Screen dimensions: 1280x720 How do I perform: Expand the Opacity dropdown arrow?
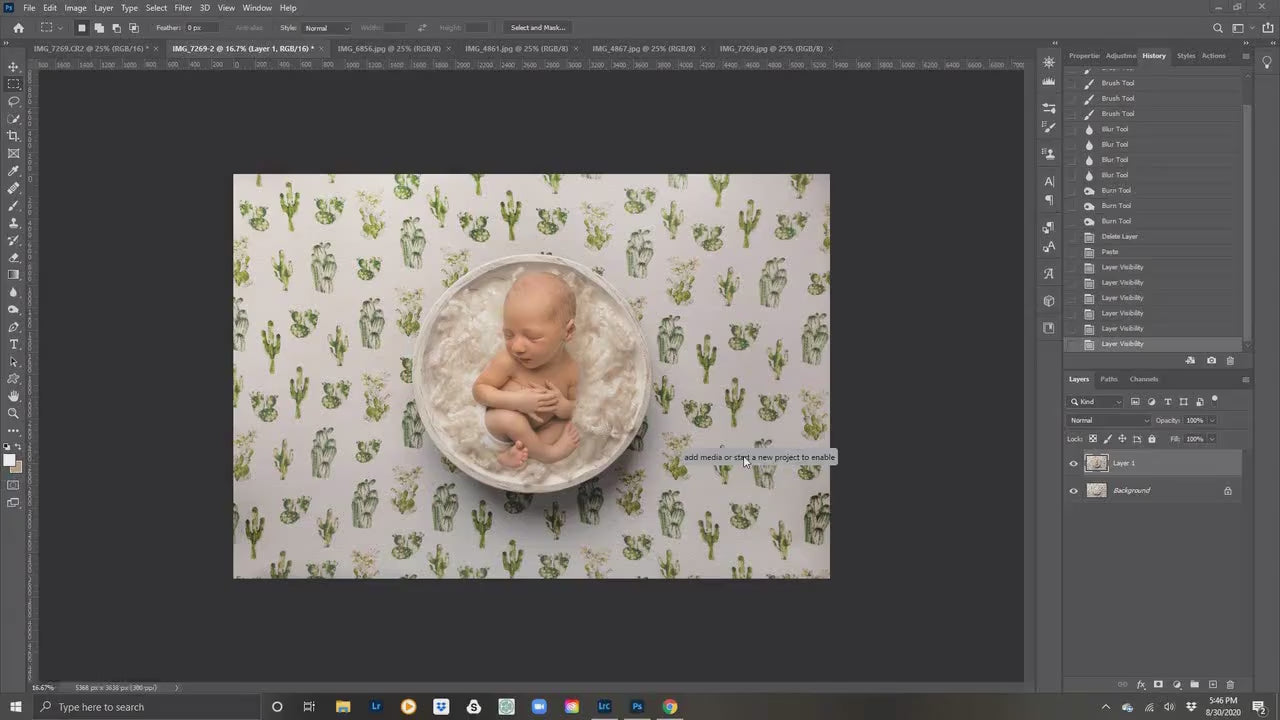(1211, 420)
